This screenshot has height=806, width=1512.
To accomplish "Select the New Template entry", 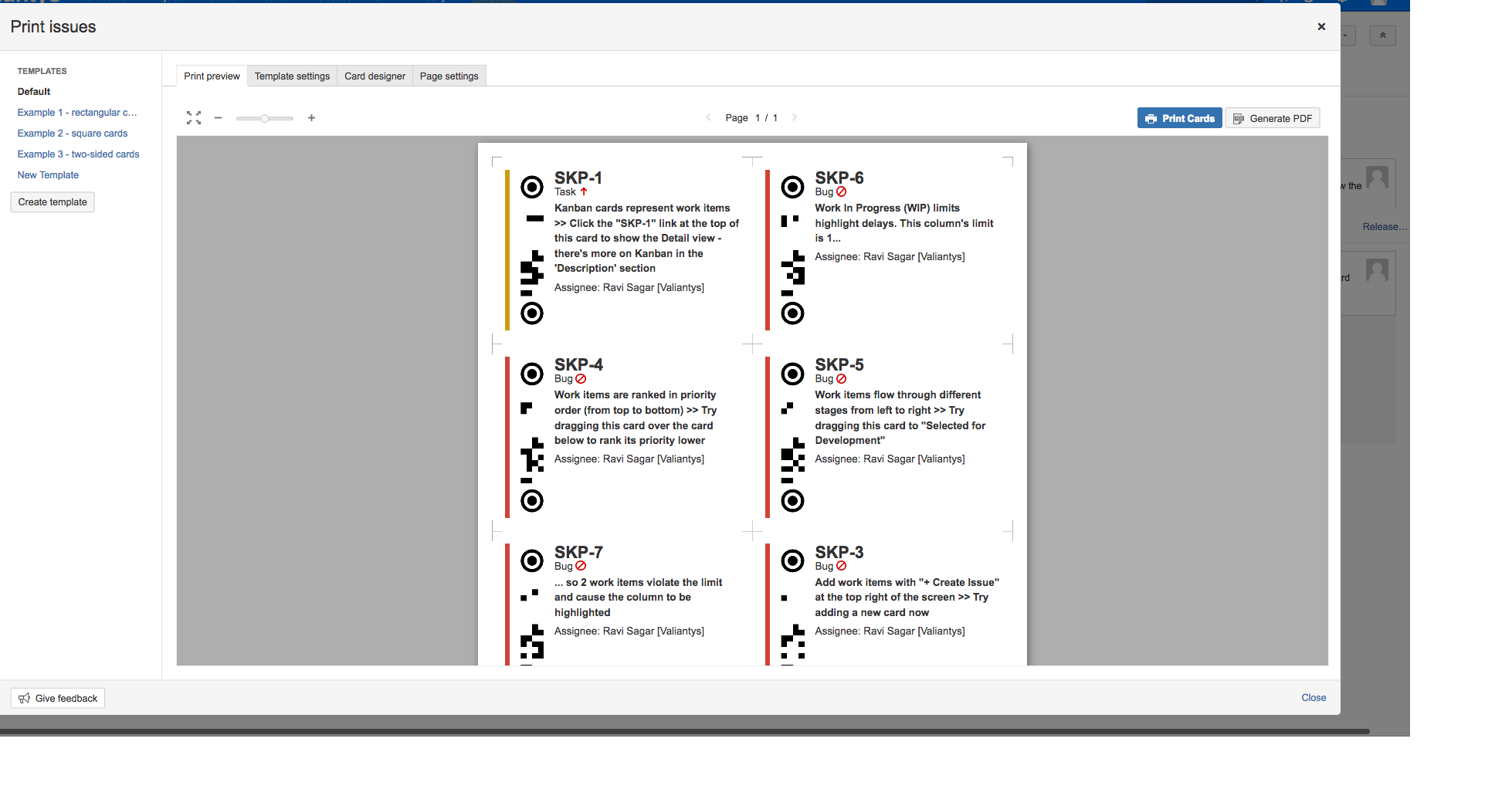I will (x=48, y=174).
